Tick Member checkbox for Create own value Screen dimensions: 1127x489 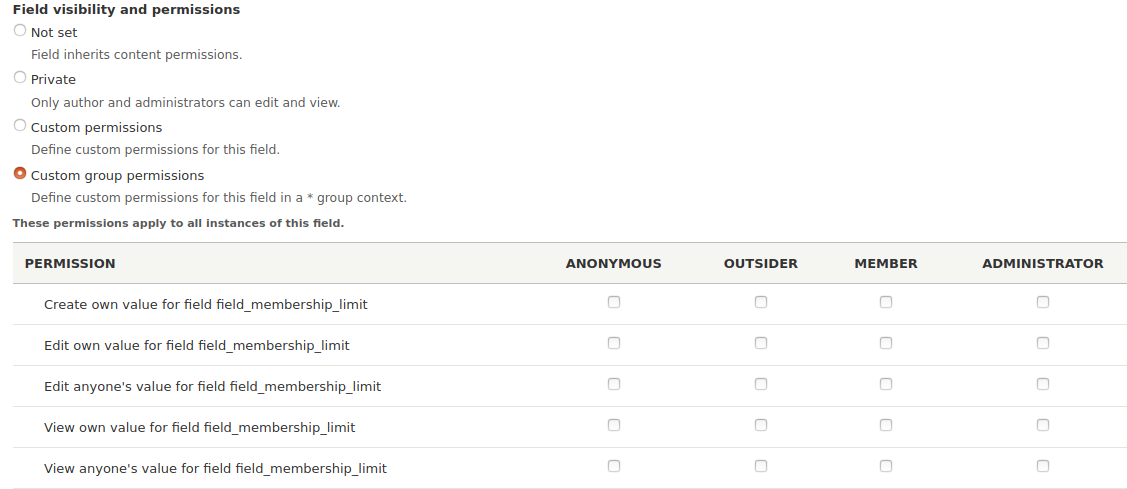886,302
